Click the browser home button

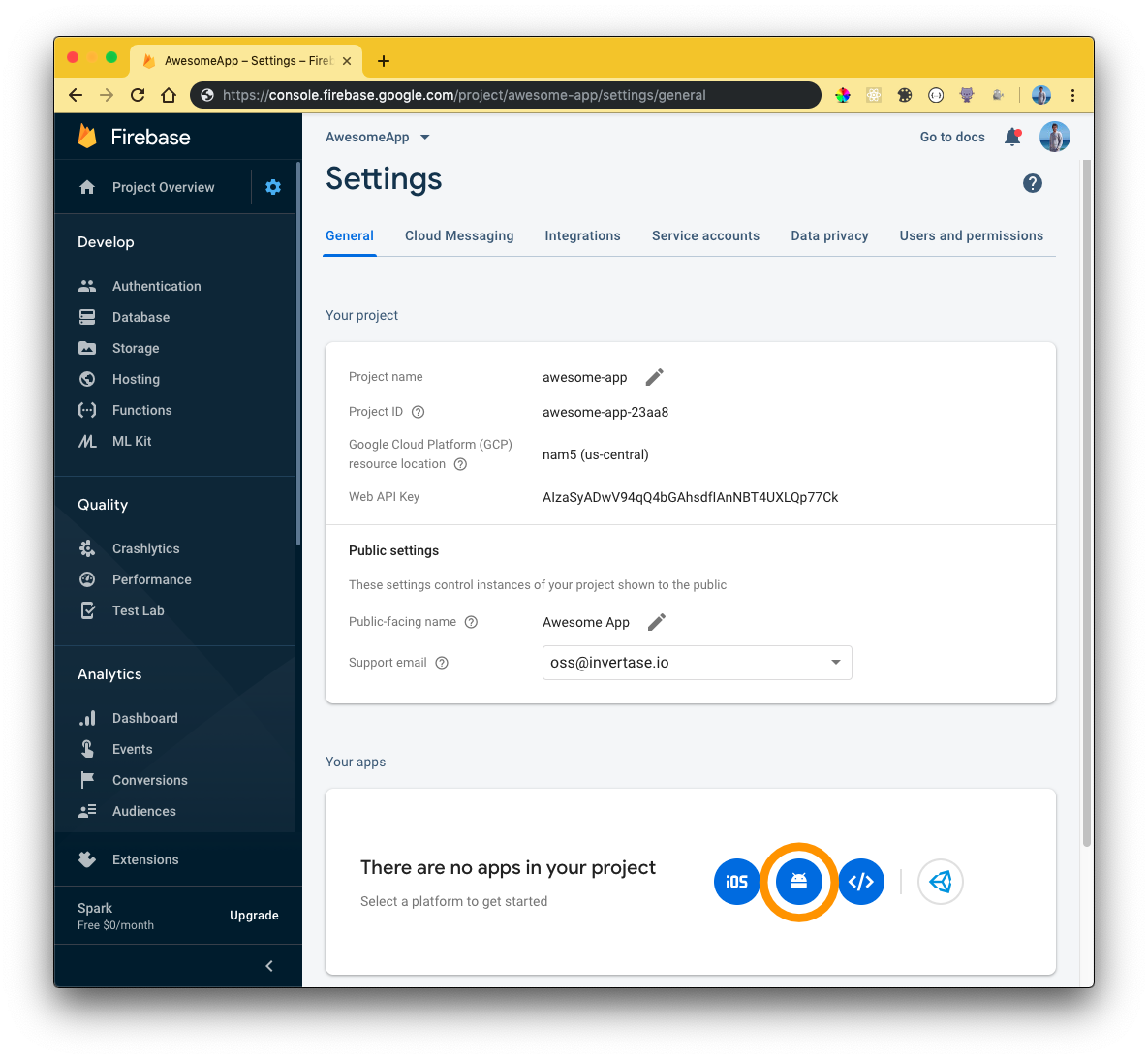169,95
